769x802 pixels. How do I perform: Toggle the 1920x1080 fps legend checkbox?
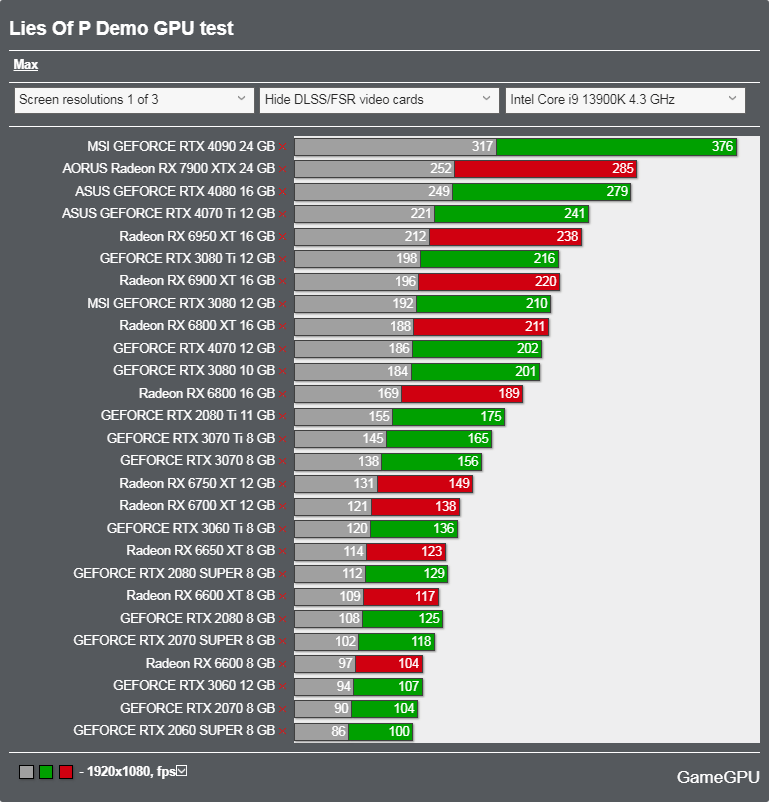182,770
